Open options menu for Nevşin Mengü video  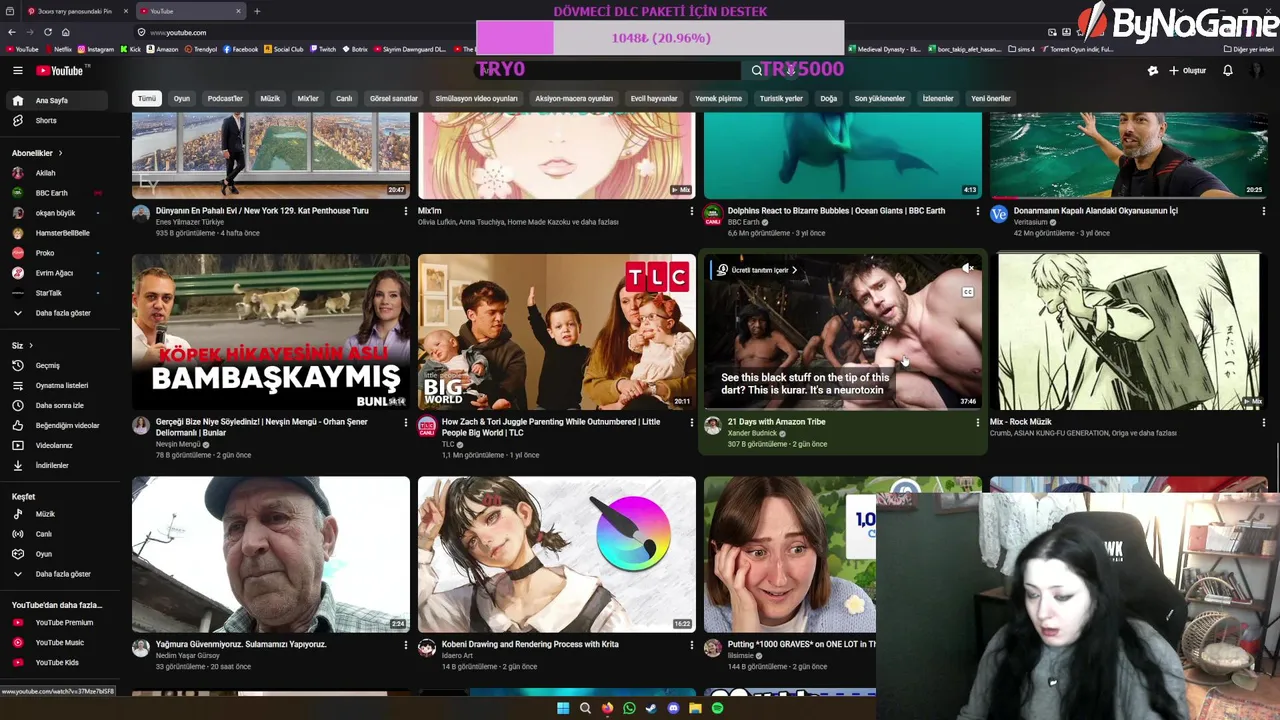coord(405,422)
